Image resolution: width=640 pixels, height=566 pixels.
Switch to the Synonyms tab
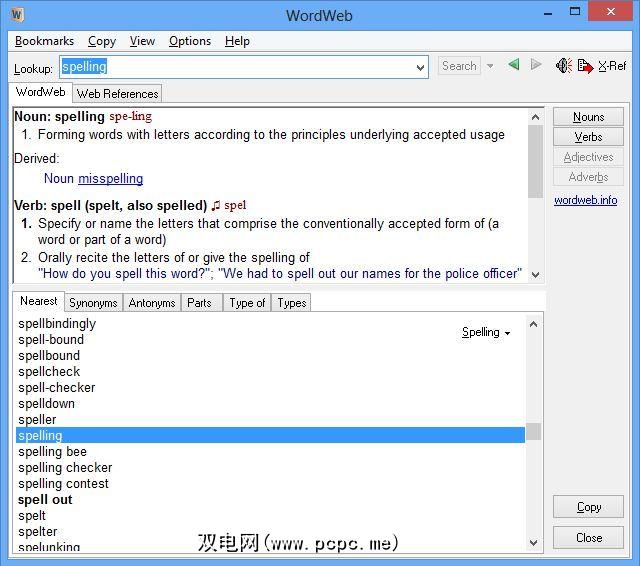click(x=93, y=303)
